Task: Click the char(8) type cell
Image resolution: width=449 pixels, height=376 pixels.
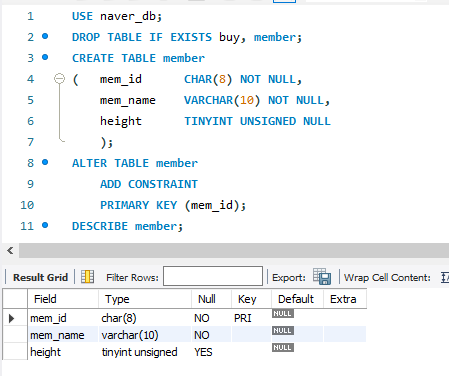Action: [x=145, y=318]
